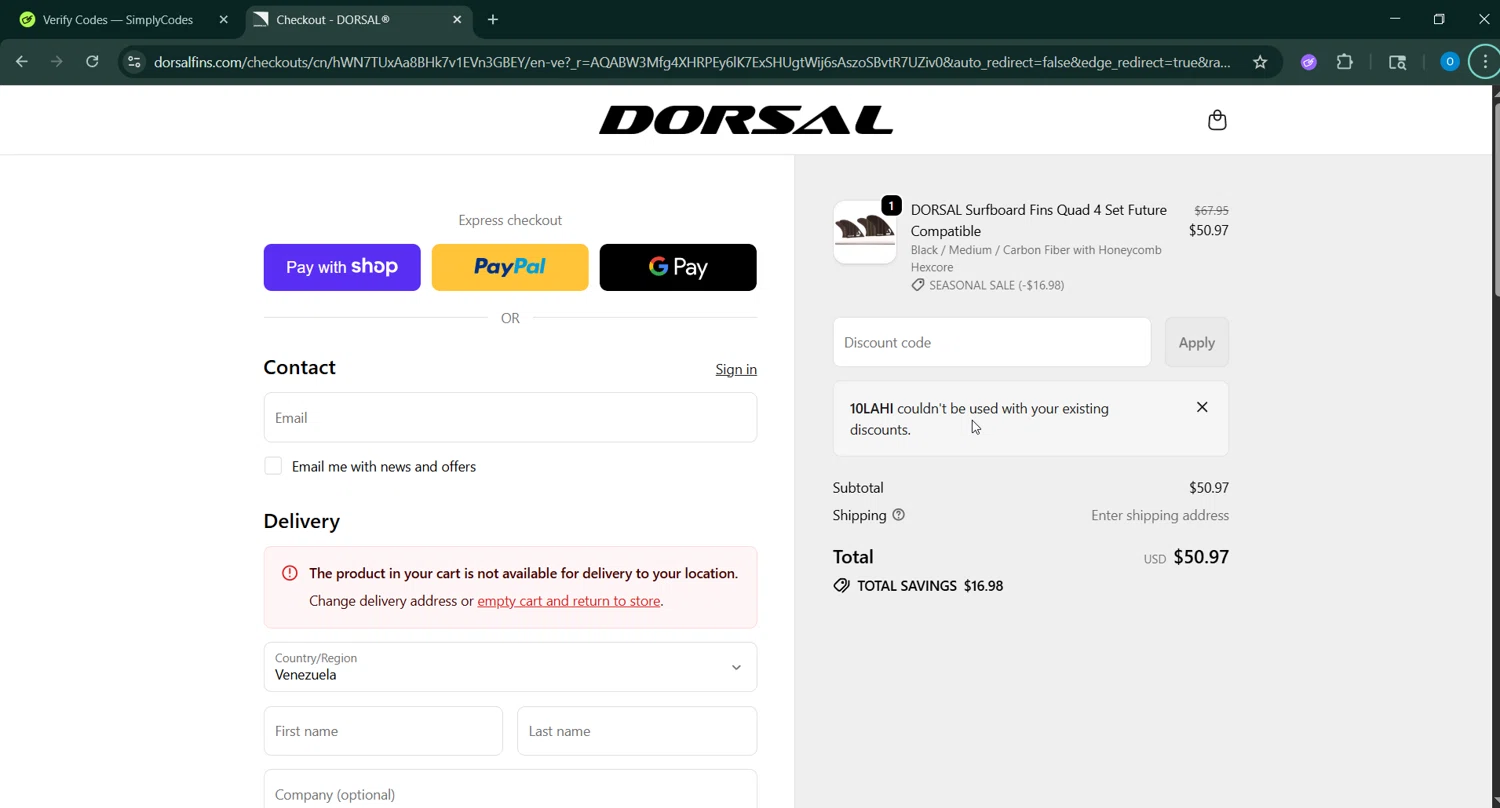Click the Subtotal $50.97 amount
Screen dimensions: 1500x808
[1209, 488]
